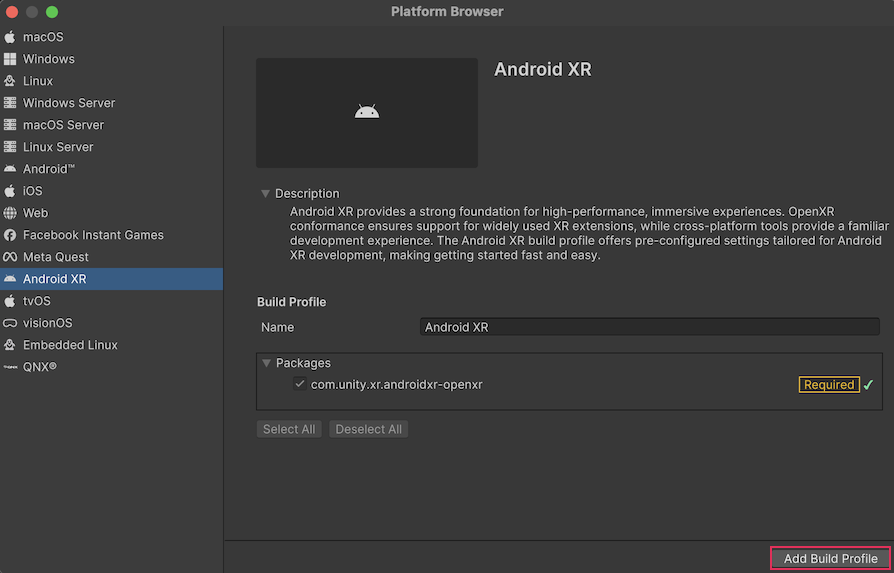Screen dimensions: 894x573
Task: Click the green installed checkmark indicator
Action: pos(868,385)
